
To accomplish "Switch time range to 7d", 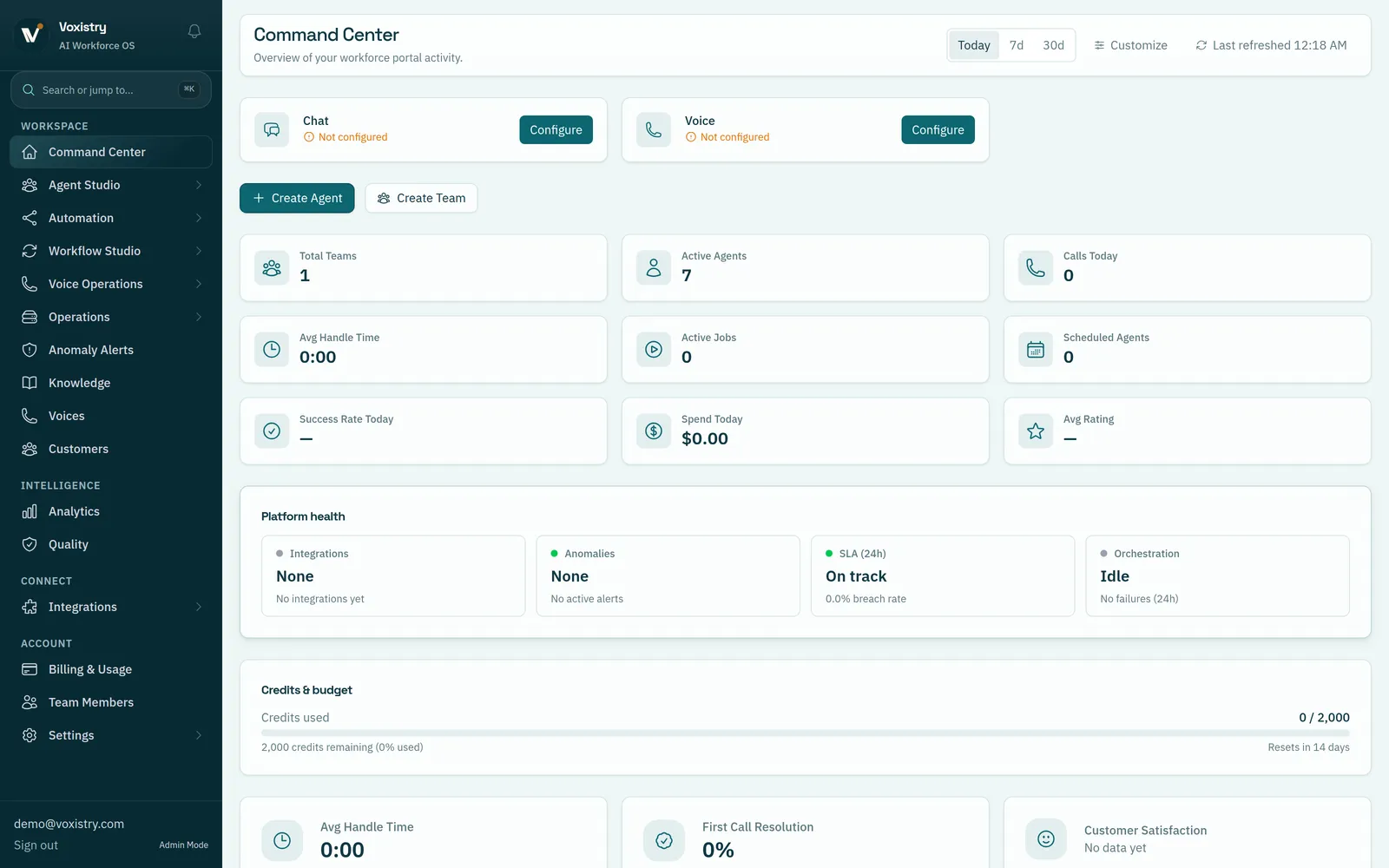I will (x=1017, y=45).
